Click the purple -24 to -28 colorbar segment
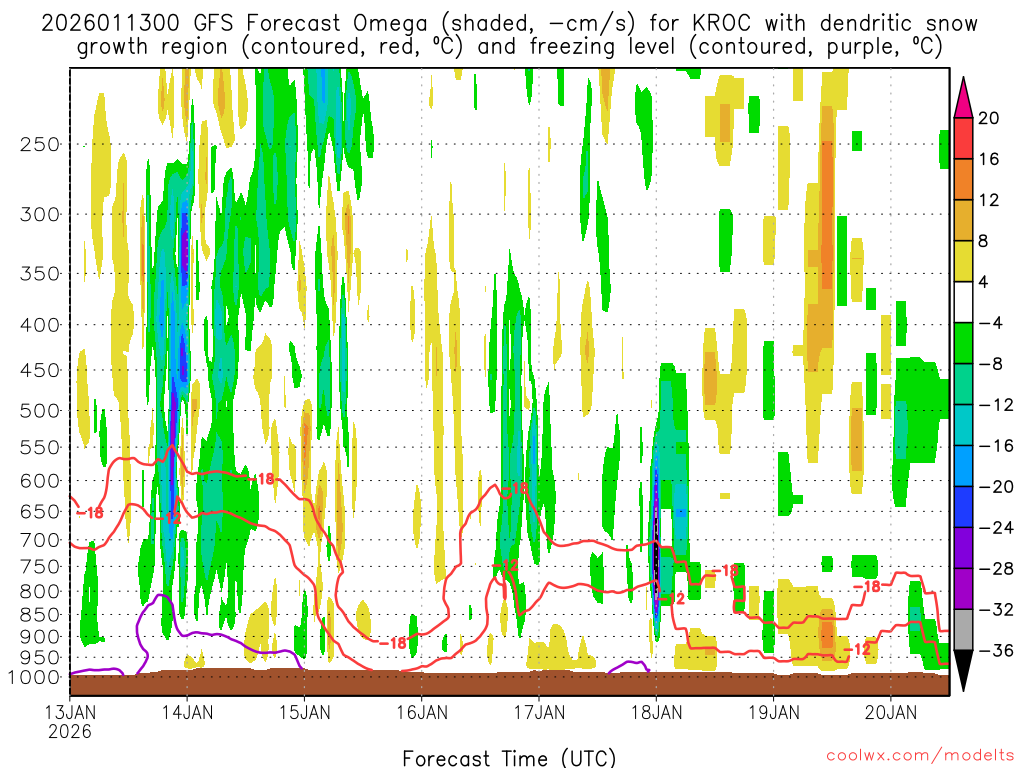1024x768 pixels. pos(963,548)
